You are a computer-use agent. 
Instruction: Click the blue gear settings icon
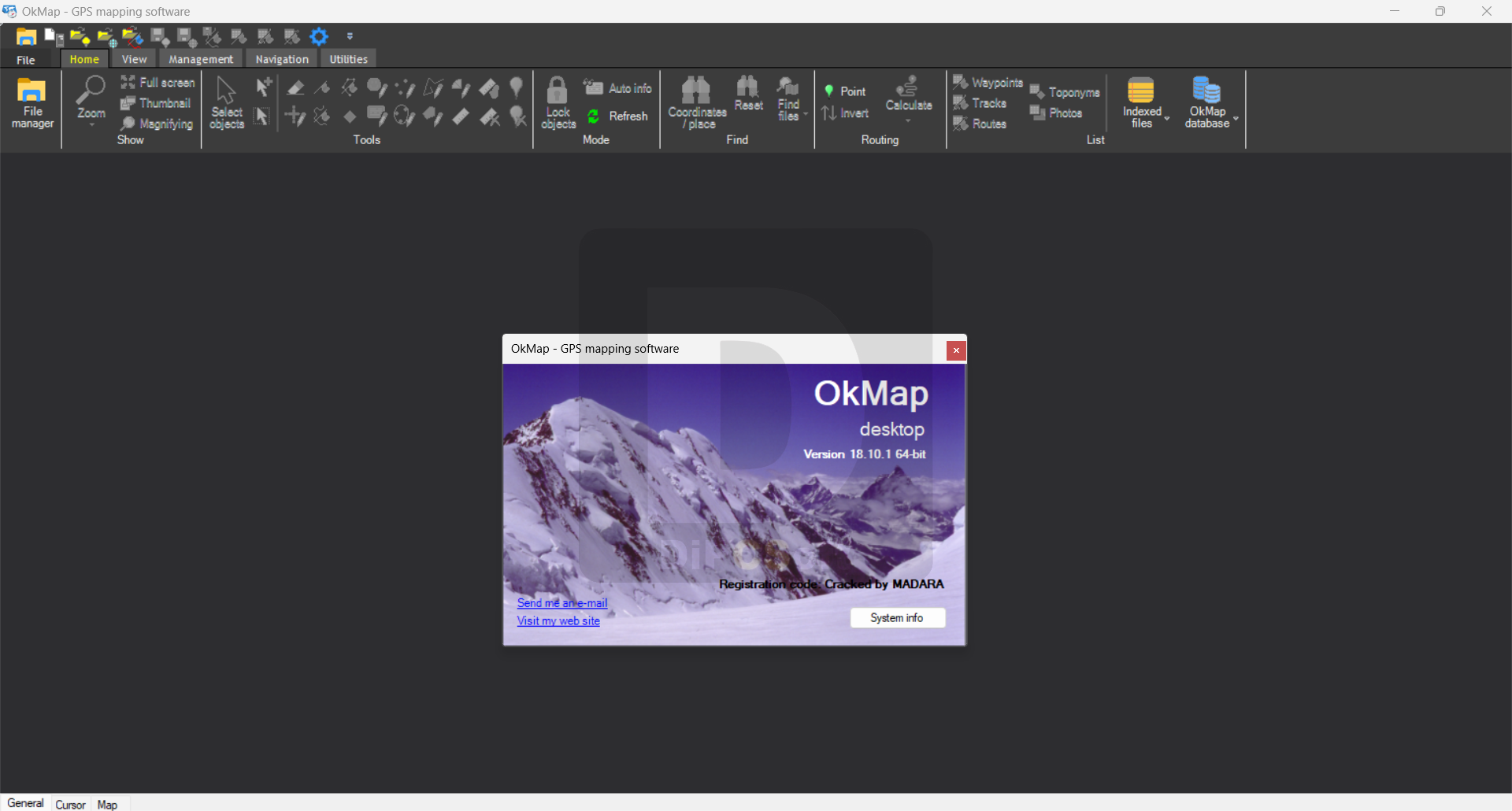pos(319,36)
